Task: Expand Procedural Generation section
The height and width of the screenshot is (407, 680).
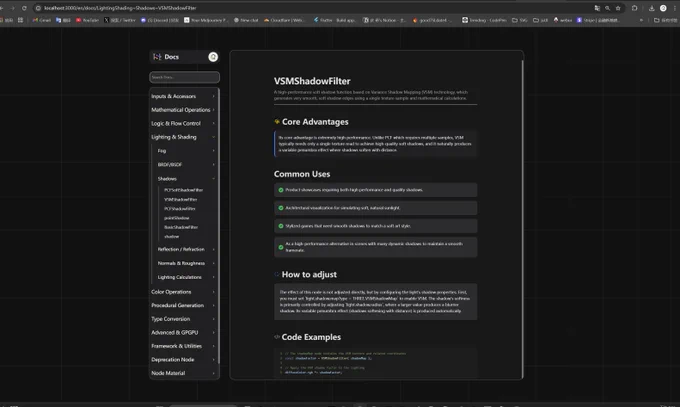Action: 183,305
